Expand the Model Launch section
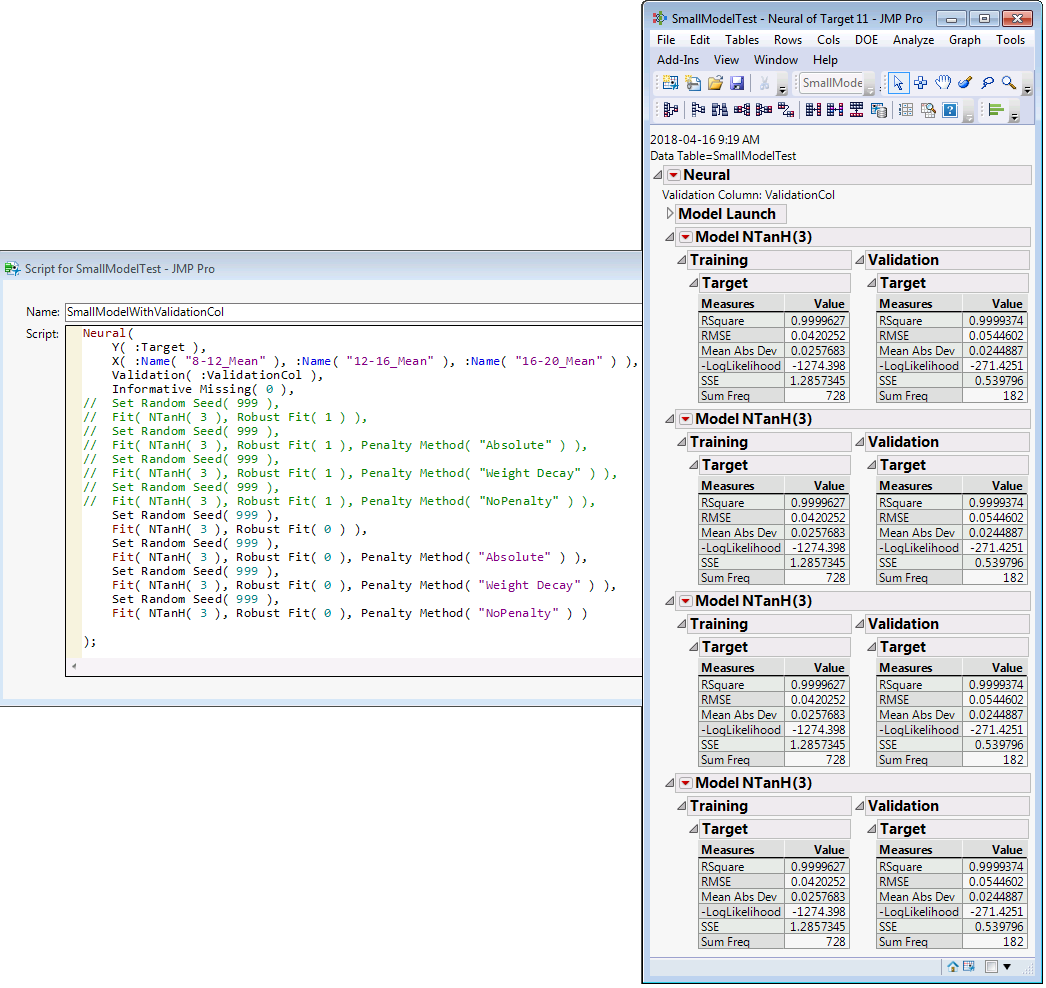The width and height of the screenshot is (1046, 988). (x=670, y=214)
